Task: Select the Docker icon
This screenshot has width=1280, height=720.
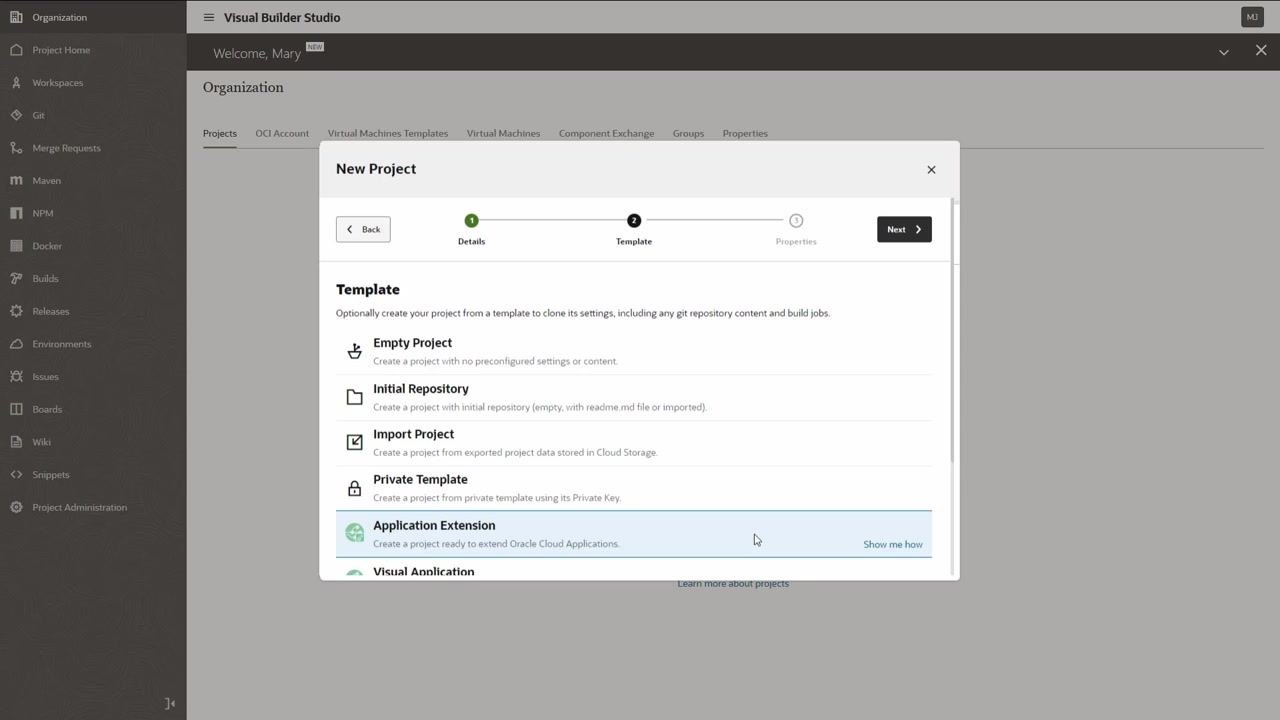Action: point(16,246)
